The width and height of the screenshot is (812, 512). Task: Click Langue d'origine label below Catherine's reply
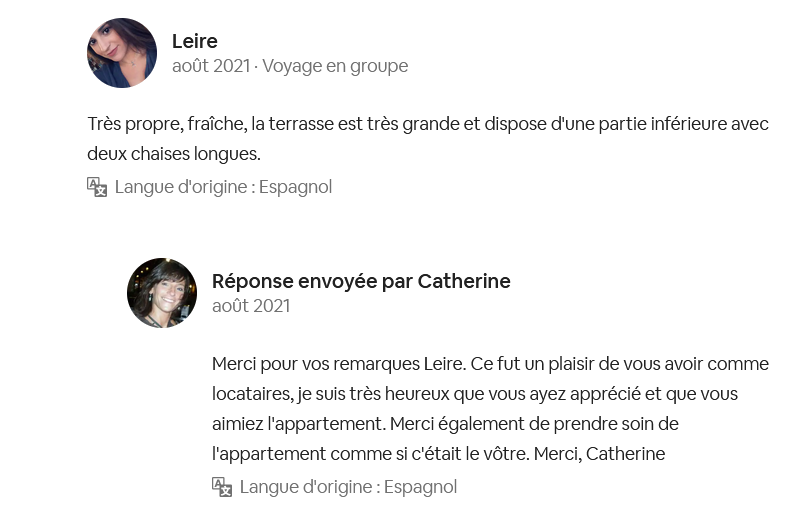(x=348, y=487)
